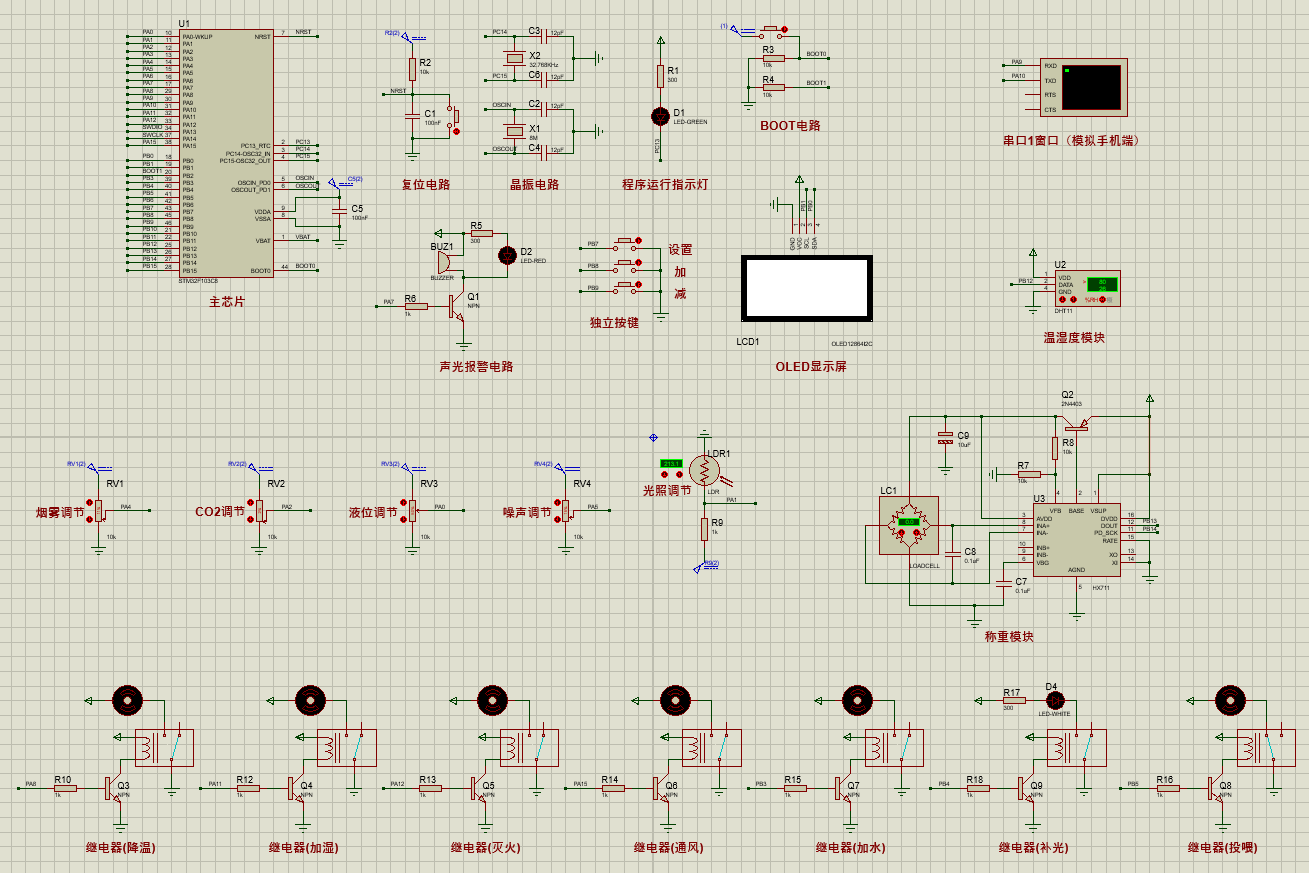Click motor above the 降温 relay

click(x=126, y=701)
